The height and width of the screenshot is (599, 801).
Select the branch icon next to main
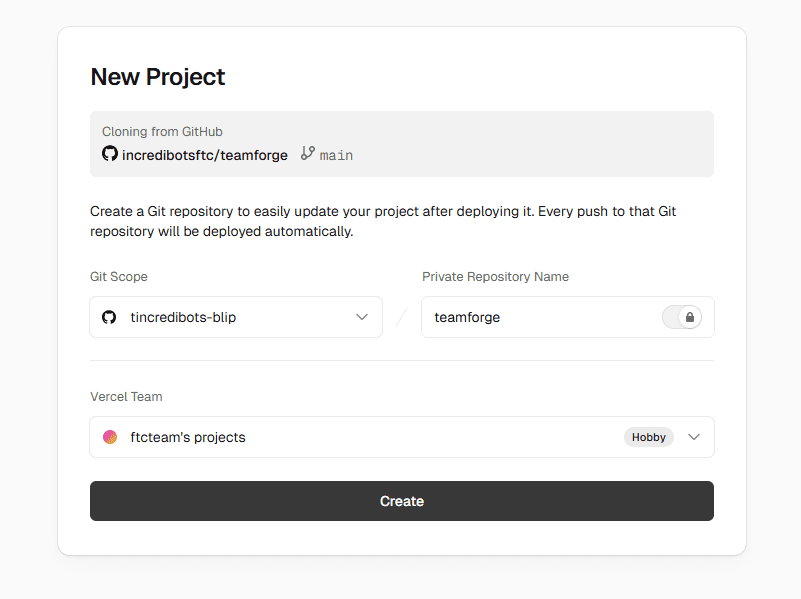[307, 154]
